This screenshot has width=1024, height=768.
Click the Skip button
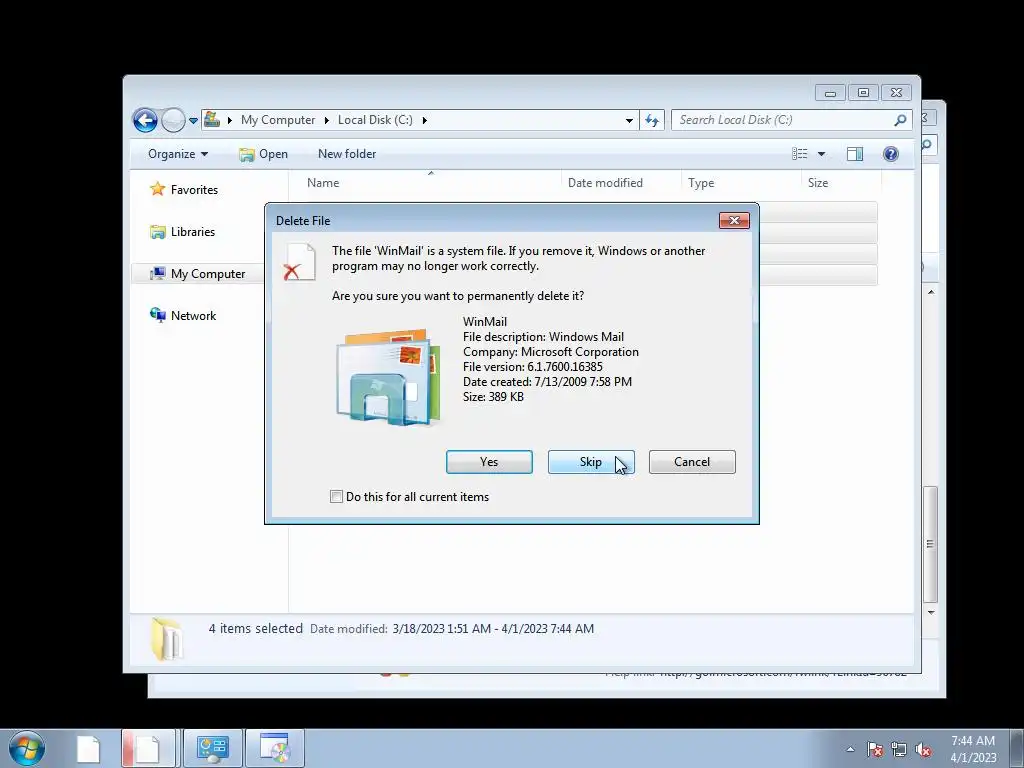[x=591, y=462]
